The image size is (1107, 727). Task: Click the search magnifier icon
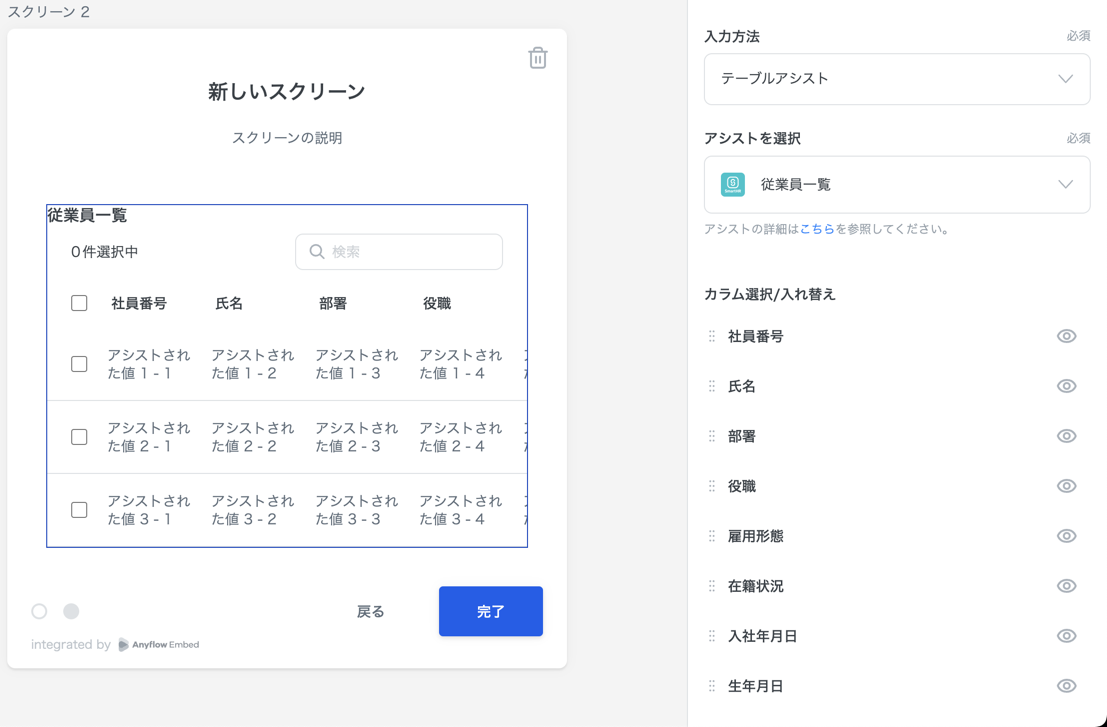coord(315,252)
